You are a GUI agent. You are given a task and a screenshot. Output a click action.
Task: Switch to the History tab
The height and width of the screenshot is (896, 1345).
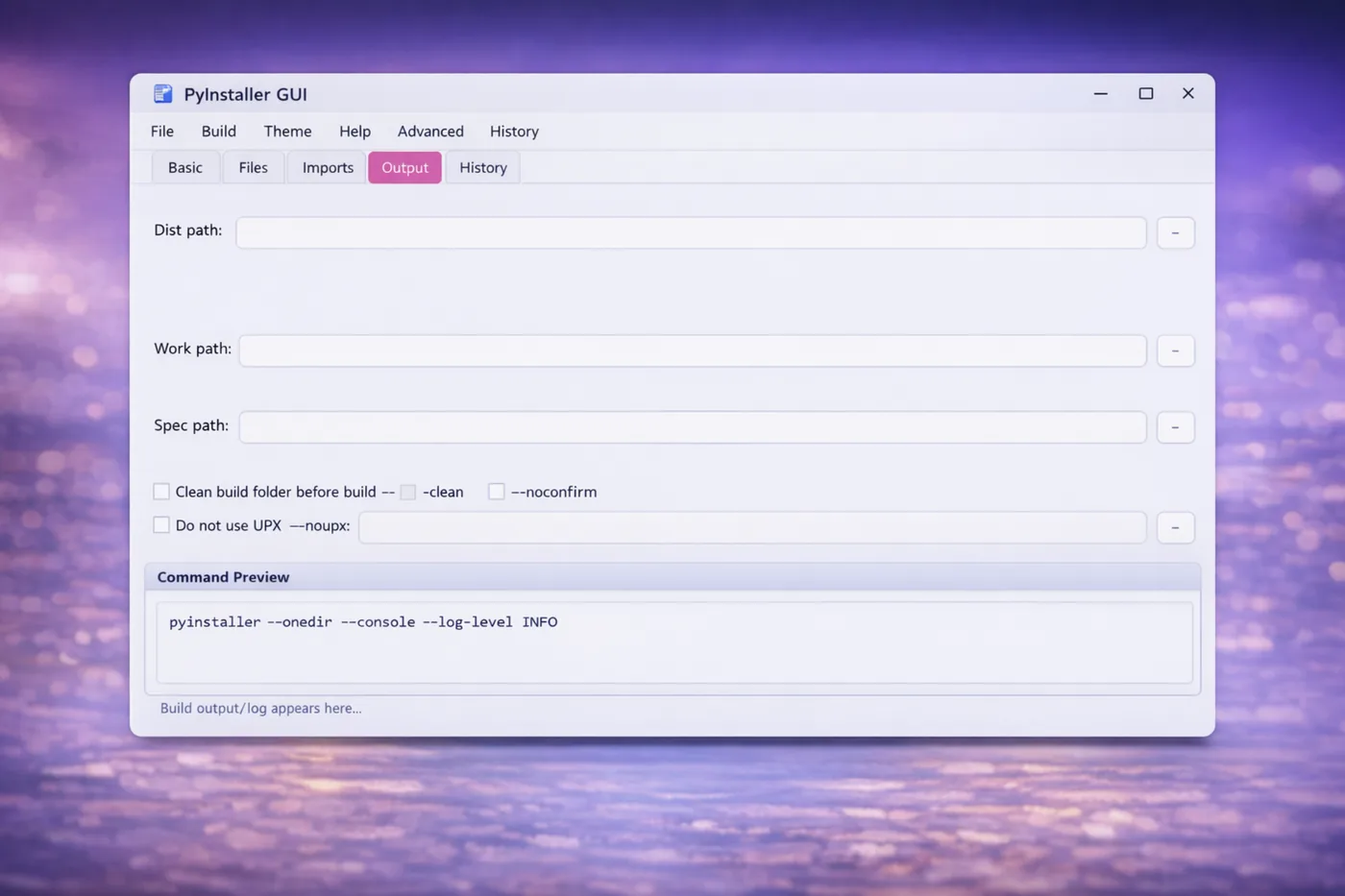click(x=482, y=166)
